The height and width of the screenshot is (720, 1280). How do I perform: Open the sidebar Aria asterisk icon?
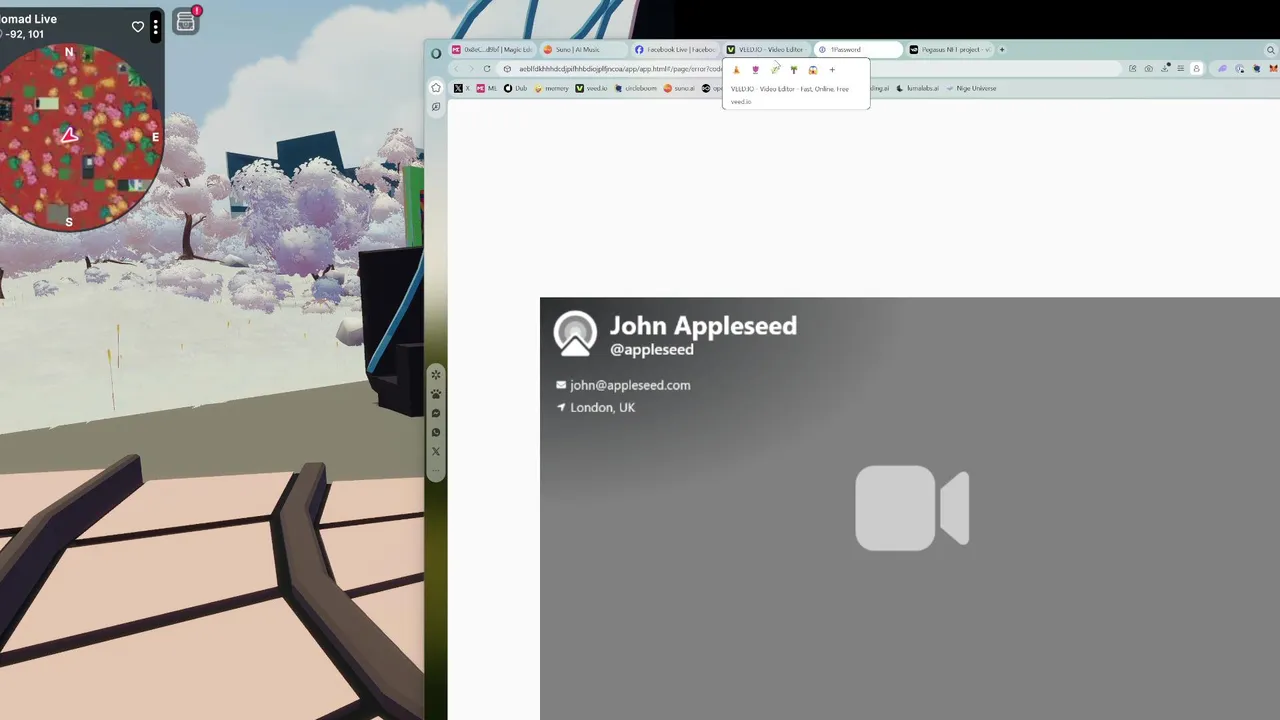[436, 375]
